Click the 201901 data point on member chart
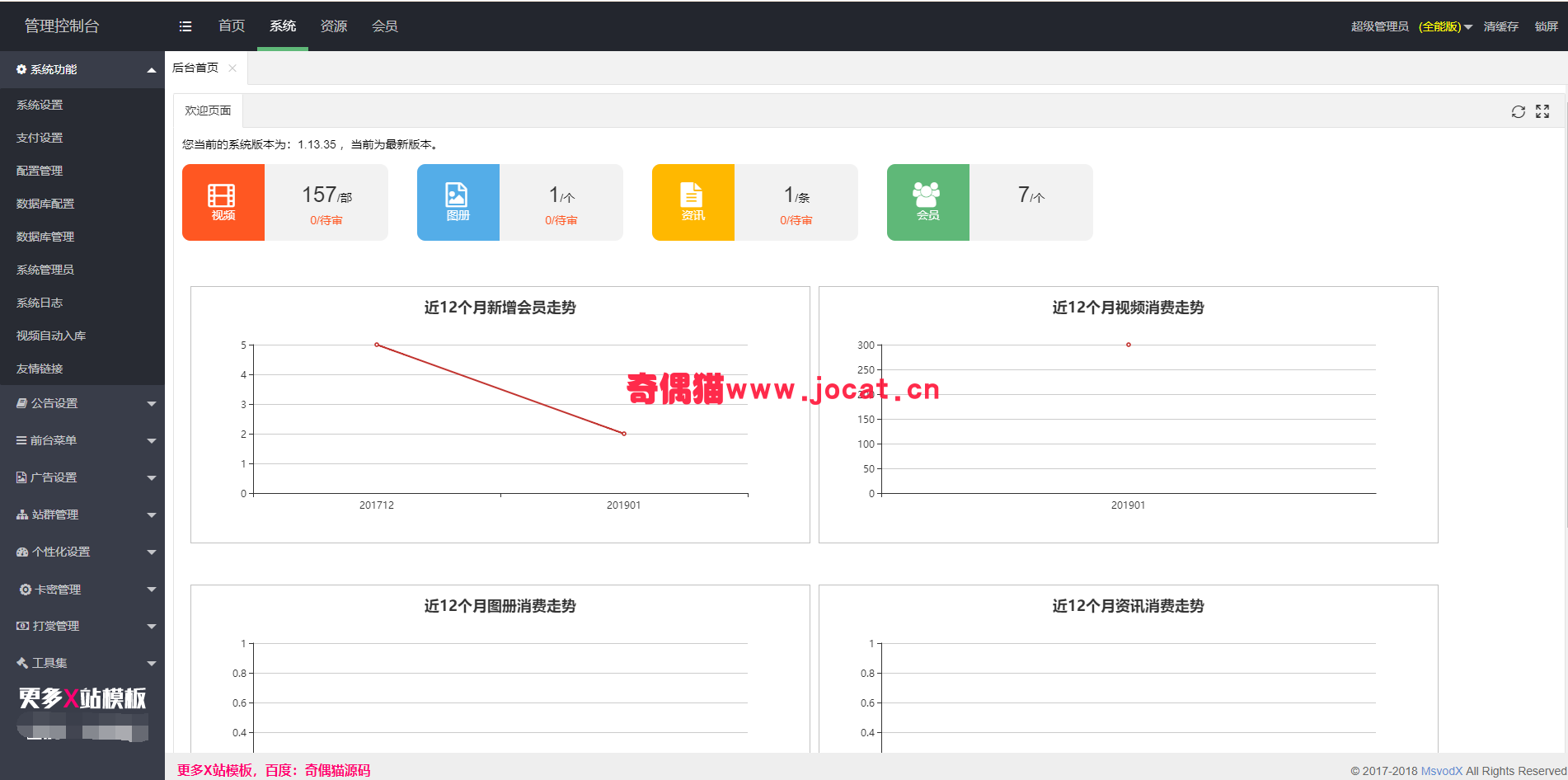1568x780 pixels. click(624, 434)
